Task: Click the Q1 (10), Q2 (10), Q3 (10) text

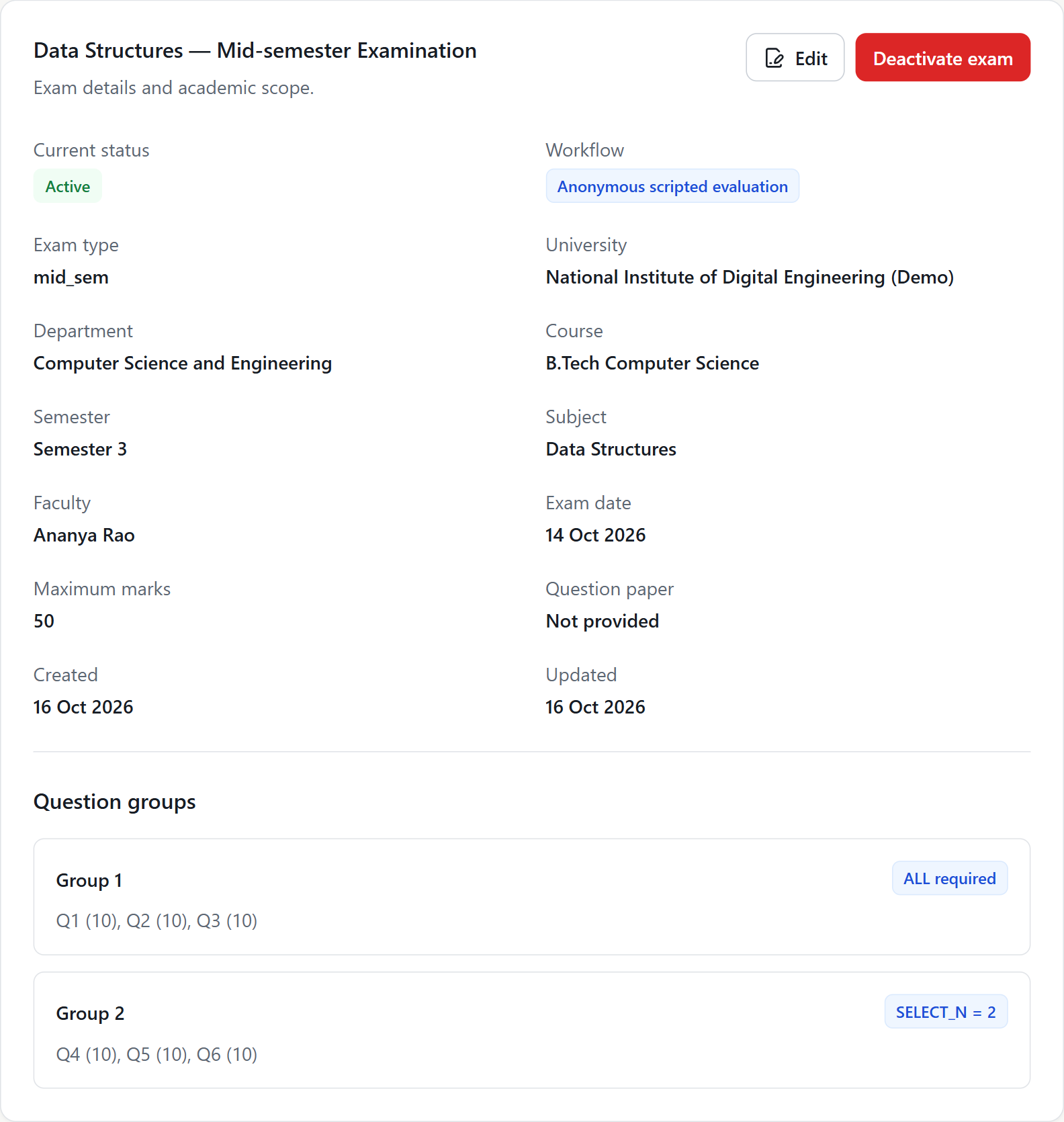Action: (x=157, y=920)
